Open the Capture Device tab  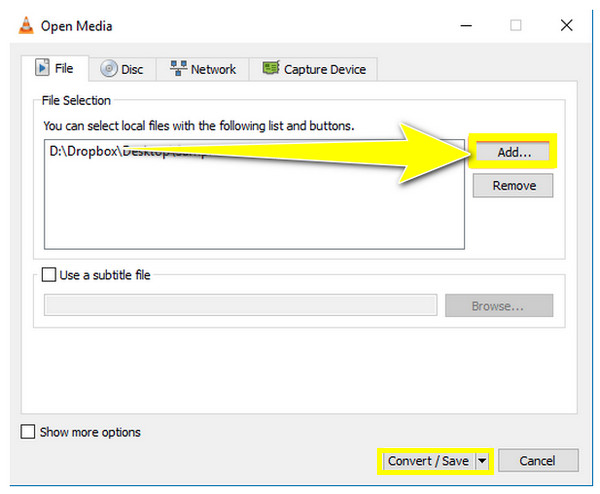click(x=314, y=70)
